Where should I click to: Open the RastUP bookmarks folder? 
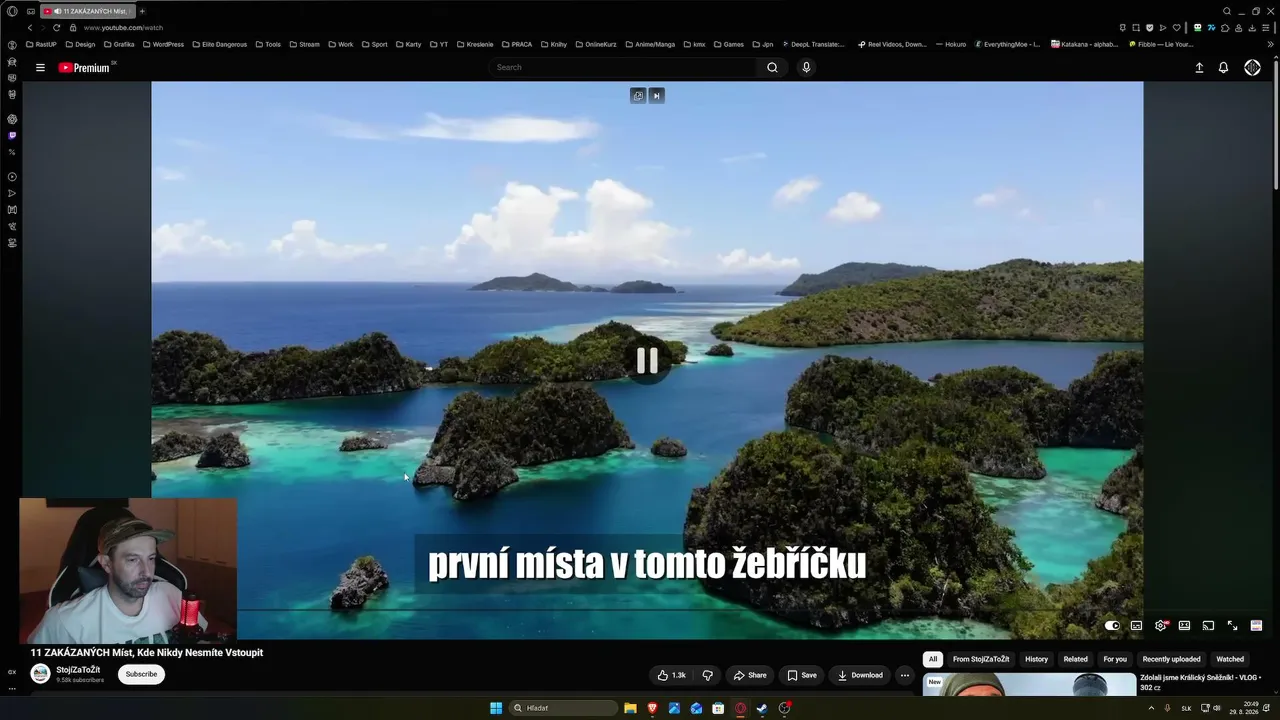pos(42,45)
